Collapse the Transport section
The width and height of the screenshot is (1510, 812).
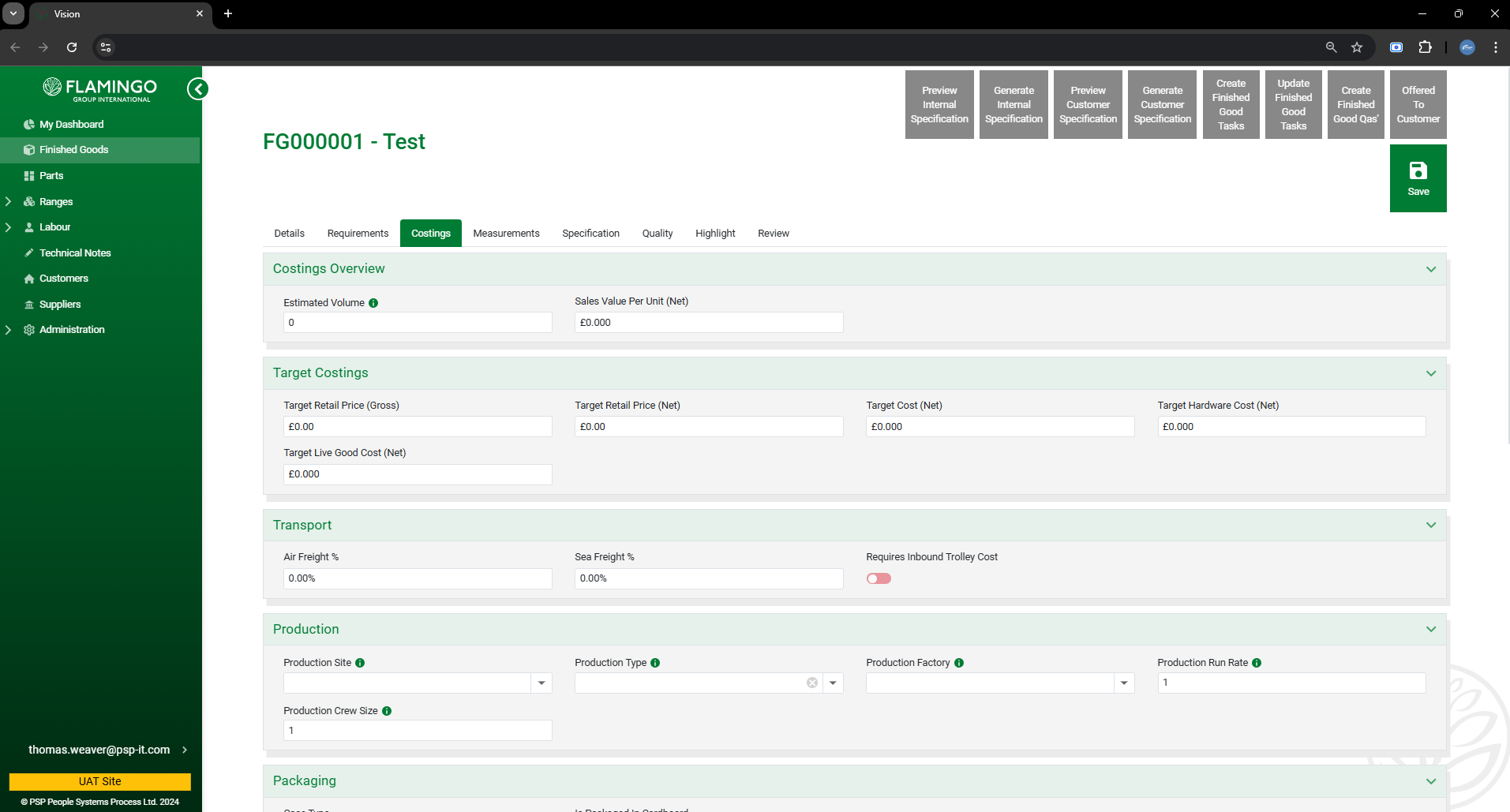pos(1431,525)
